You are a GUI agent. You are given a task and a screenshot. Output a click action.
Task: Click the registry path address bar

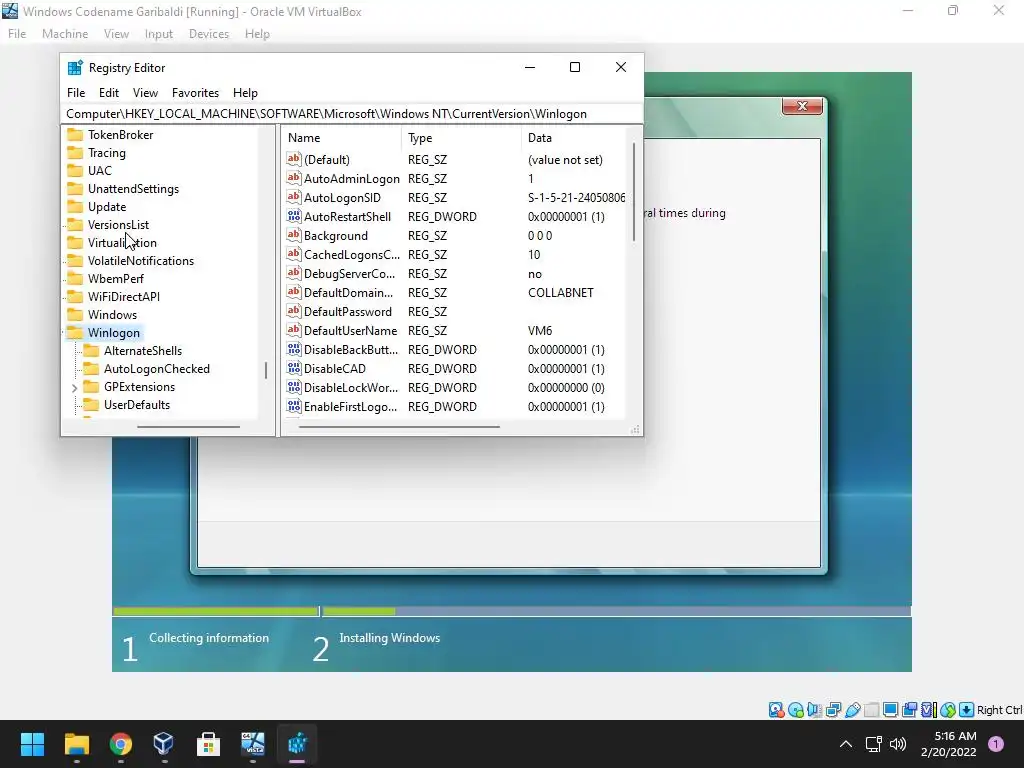(x=351, y=114)
